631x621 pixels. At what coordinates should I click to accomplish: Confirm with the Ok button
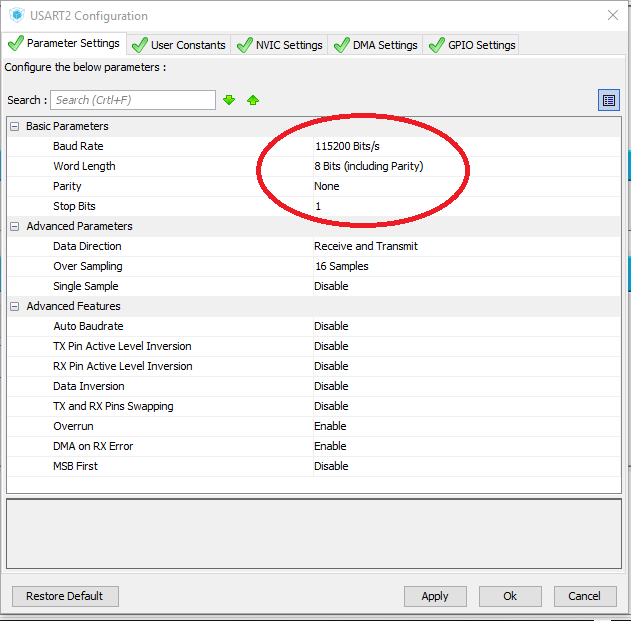[x=510, y=596]
